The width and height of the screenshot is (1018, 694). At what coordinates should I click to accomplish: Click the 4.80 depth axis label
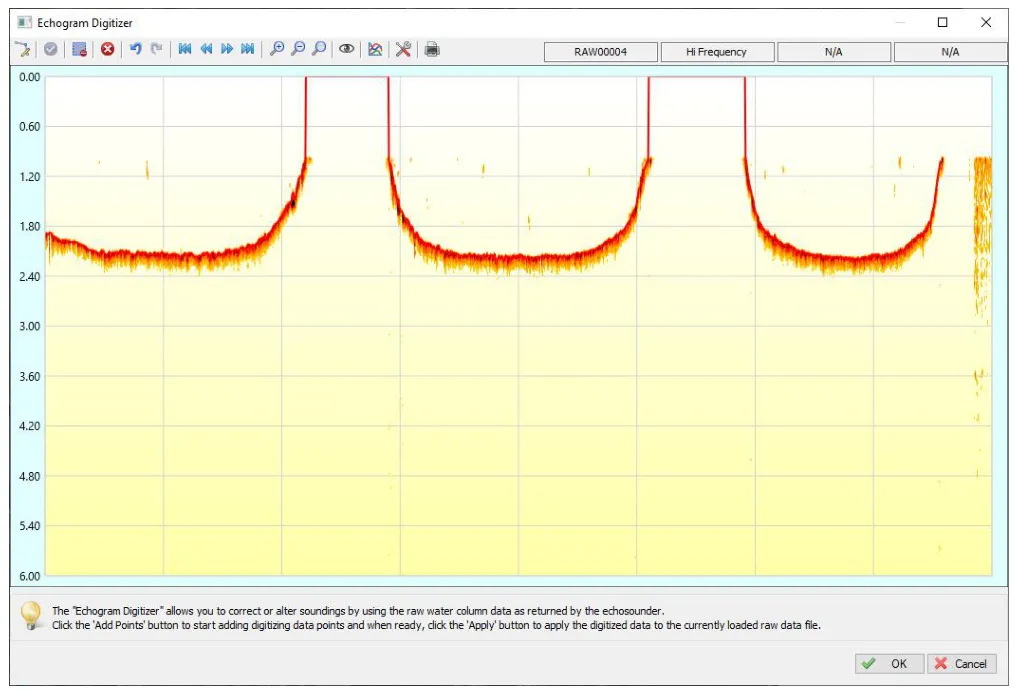[x=29, y=477]
